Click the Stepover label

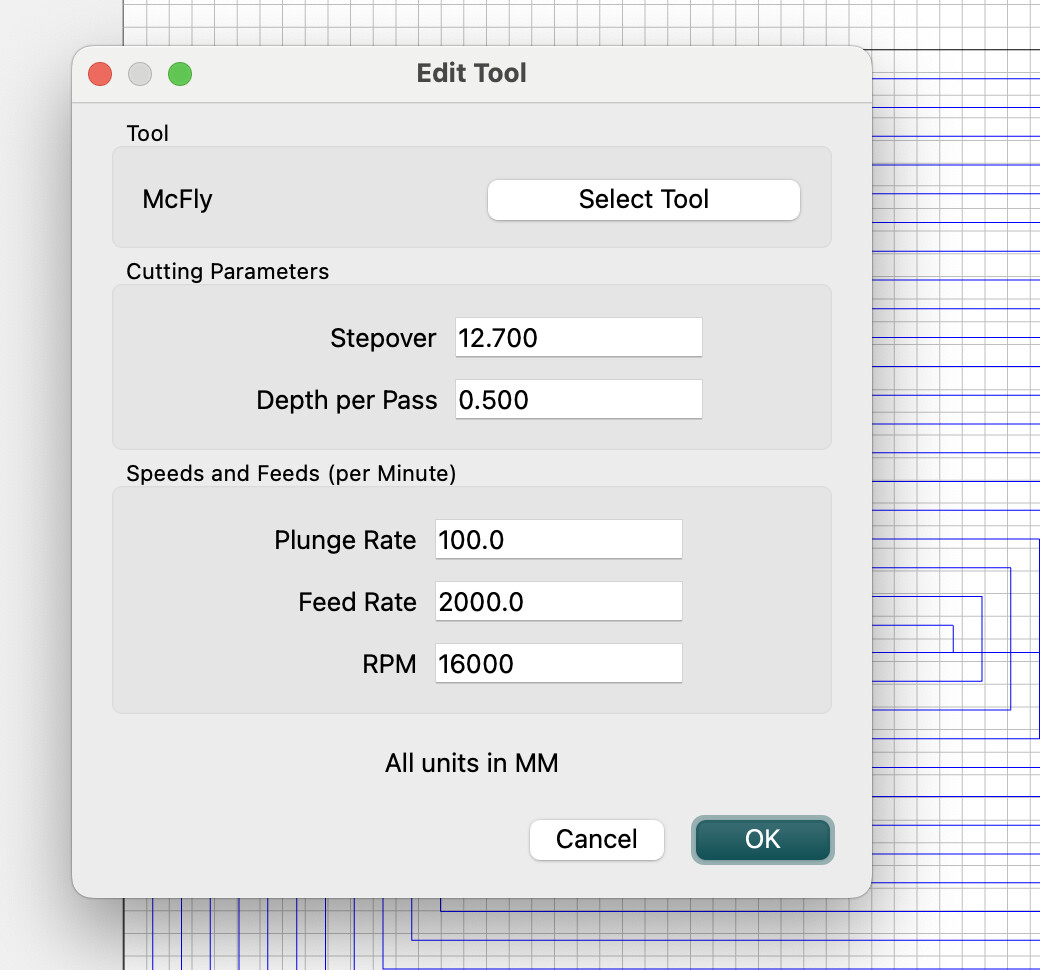pyautogui.click(x=383, y=339)
